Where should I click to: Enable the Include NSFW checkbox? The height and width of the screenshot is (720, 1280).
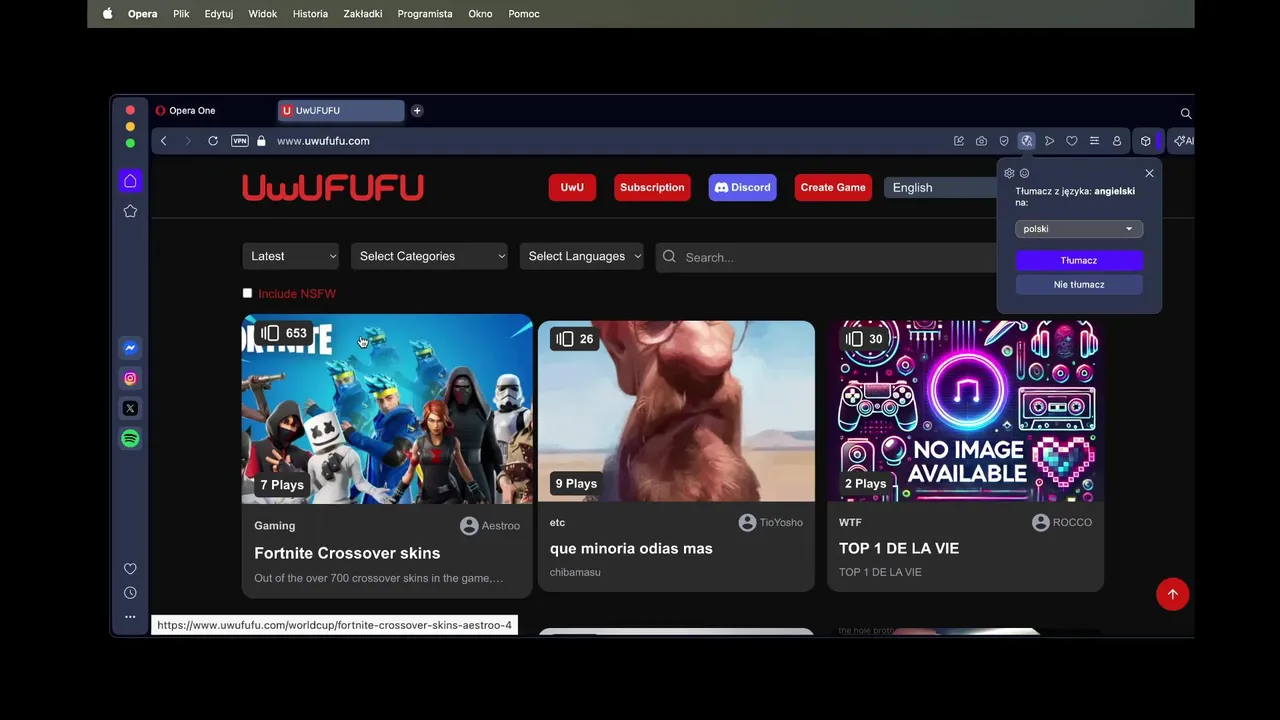point(247,293)
